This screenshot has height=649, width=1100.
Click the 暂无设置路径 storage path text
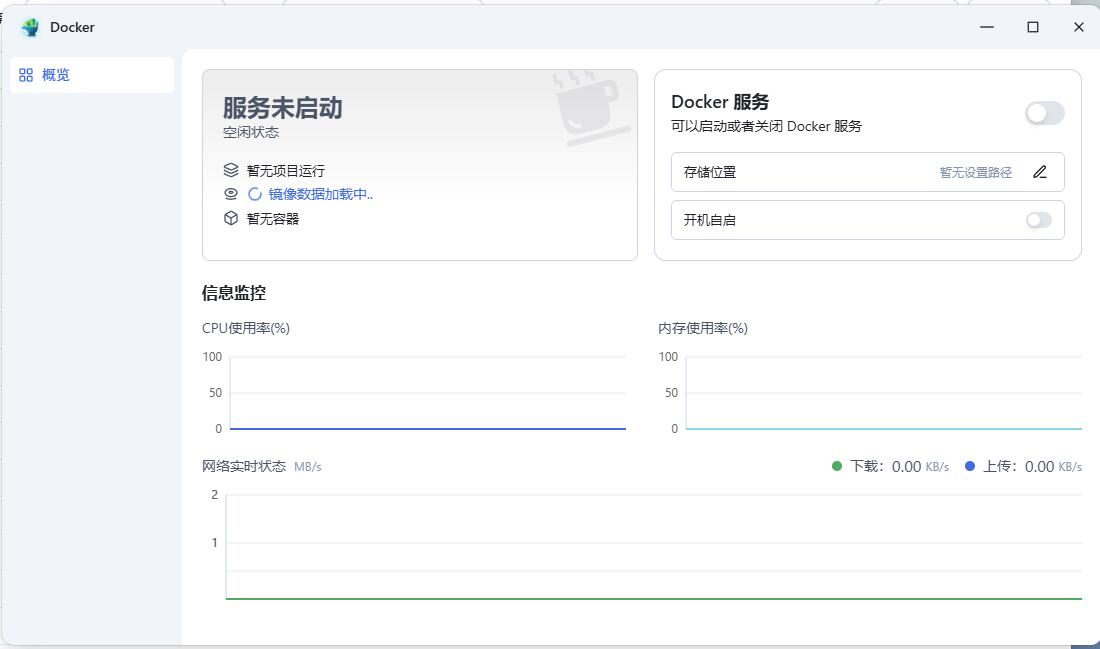pos(975,172)
